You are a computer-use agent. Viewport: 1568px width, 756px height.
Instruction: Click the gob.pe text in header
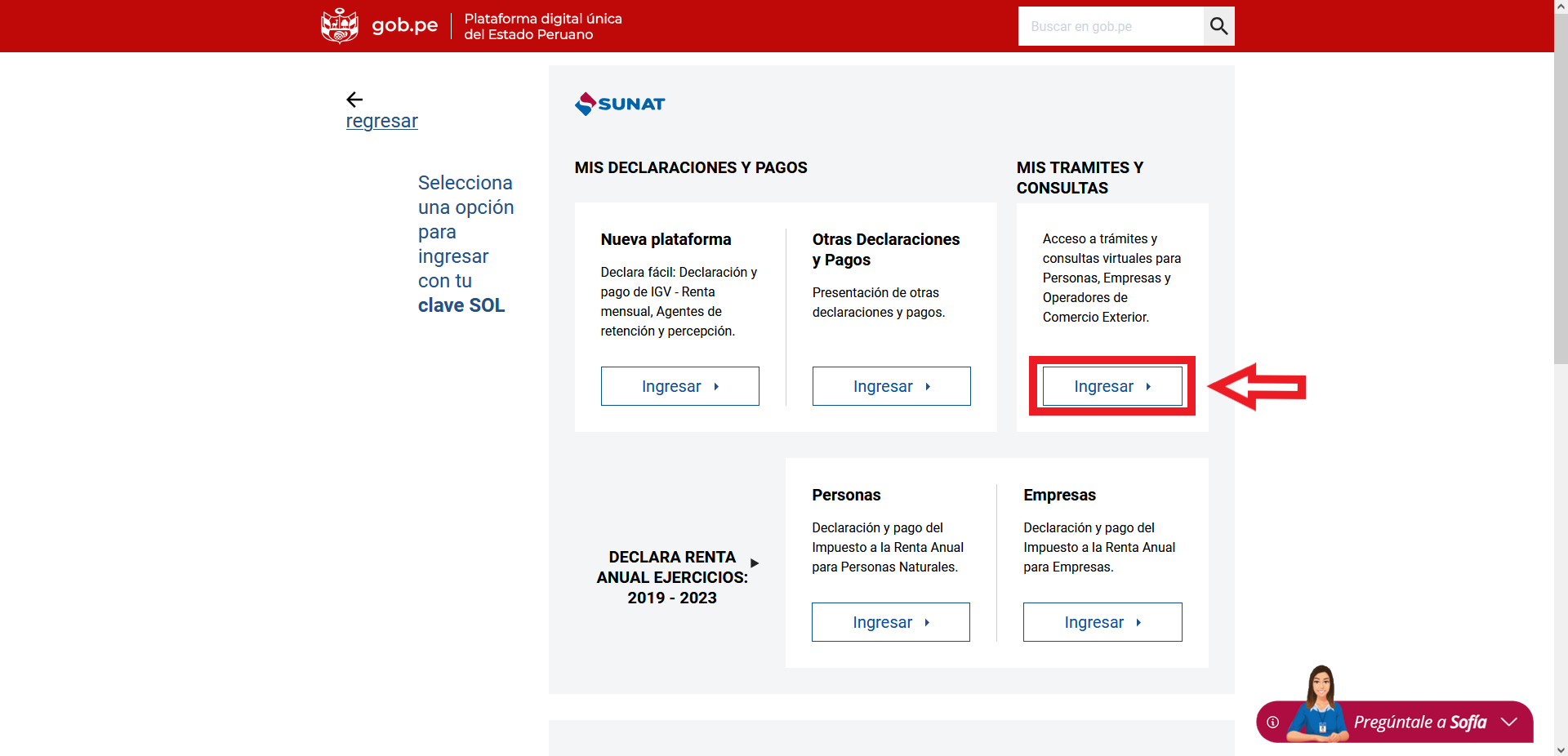405,25
